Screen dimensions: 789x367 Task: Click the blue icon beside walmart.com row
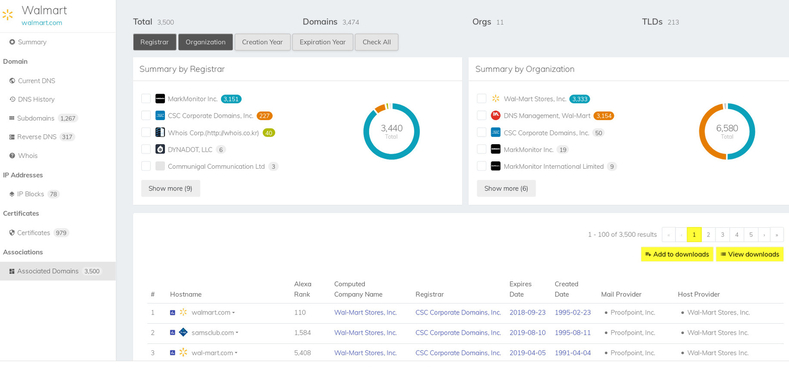click(173, 313)
